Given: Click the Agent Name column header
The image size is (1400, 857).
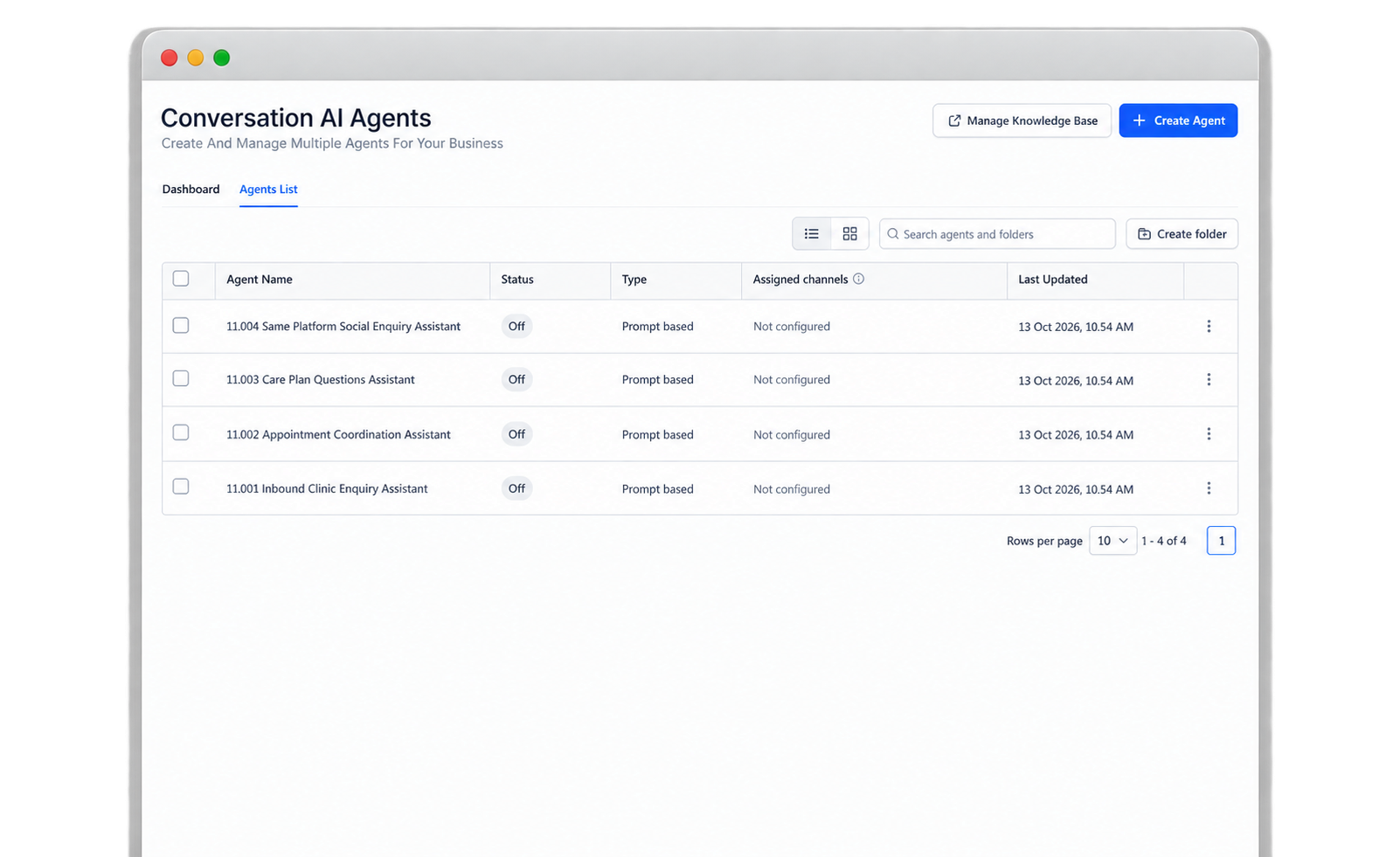Looking at the screenshot, I should click(x=260, y=280).
